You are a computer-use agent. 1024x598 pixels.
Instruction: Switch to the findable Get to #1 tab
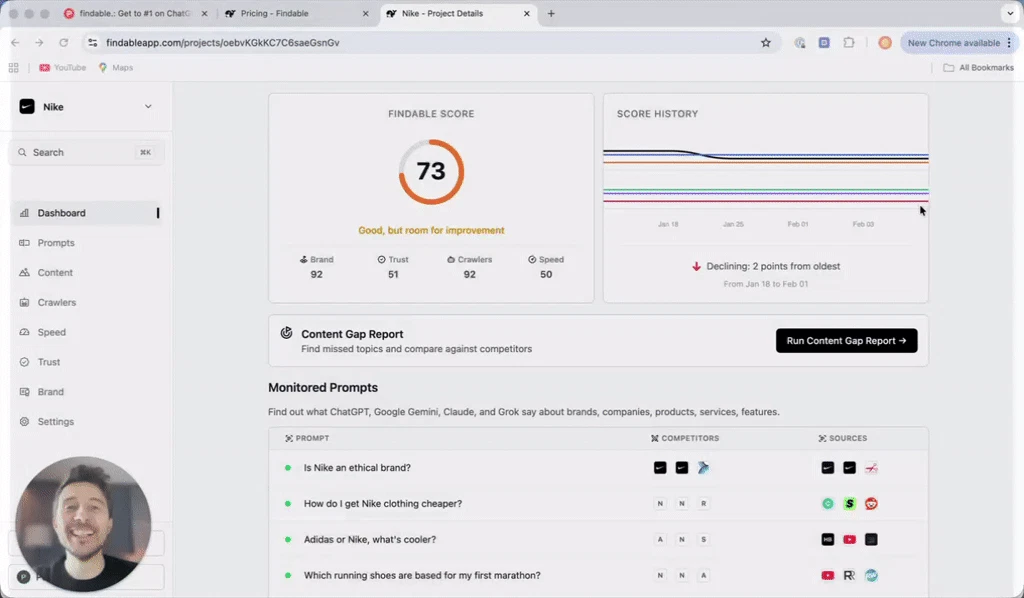click(x=135, y=13)
